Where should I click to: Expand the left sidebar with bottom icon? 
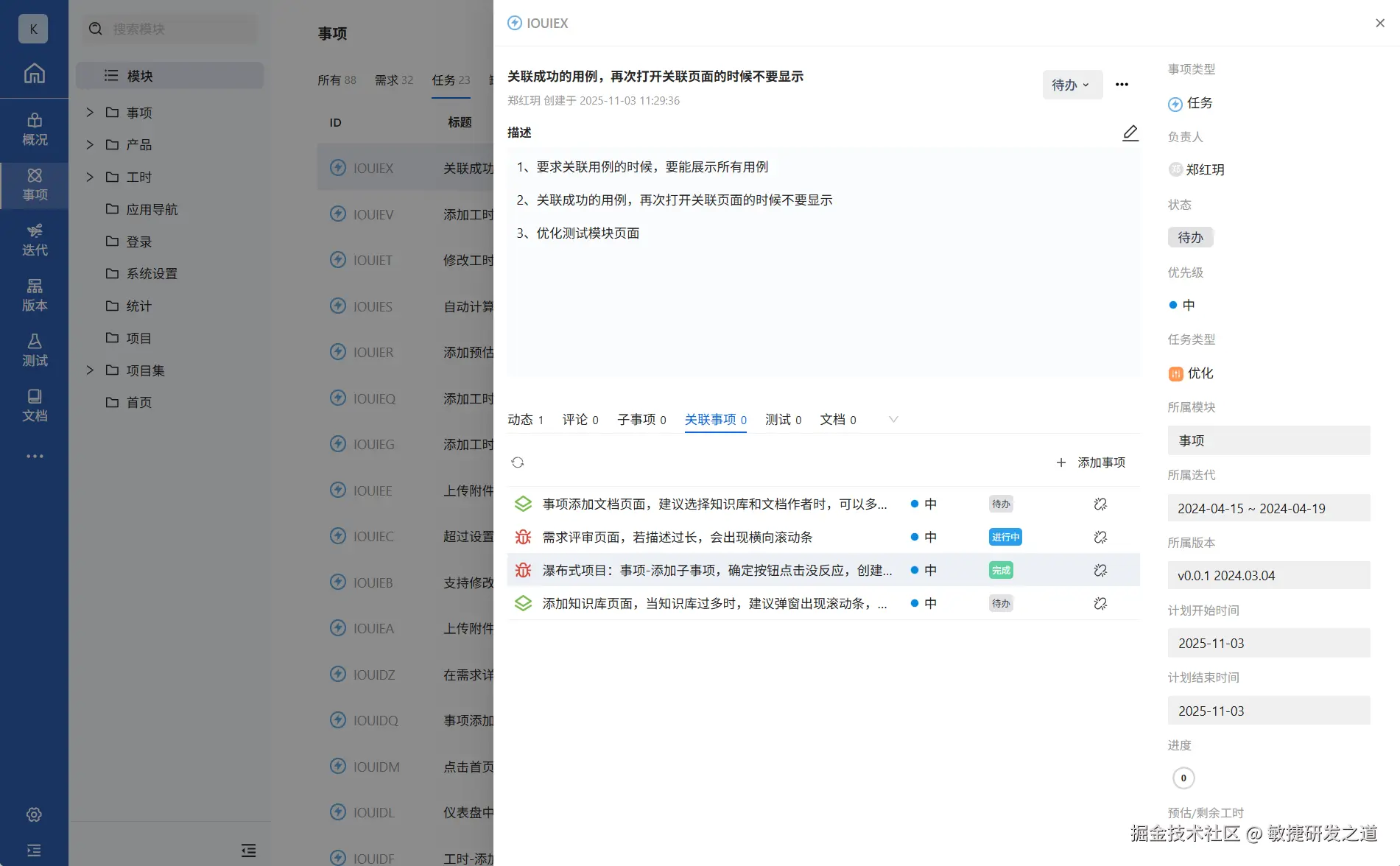tap(34, 851)
